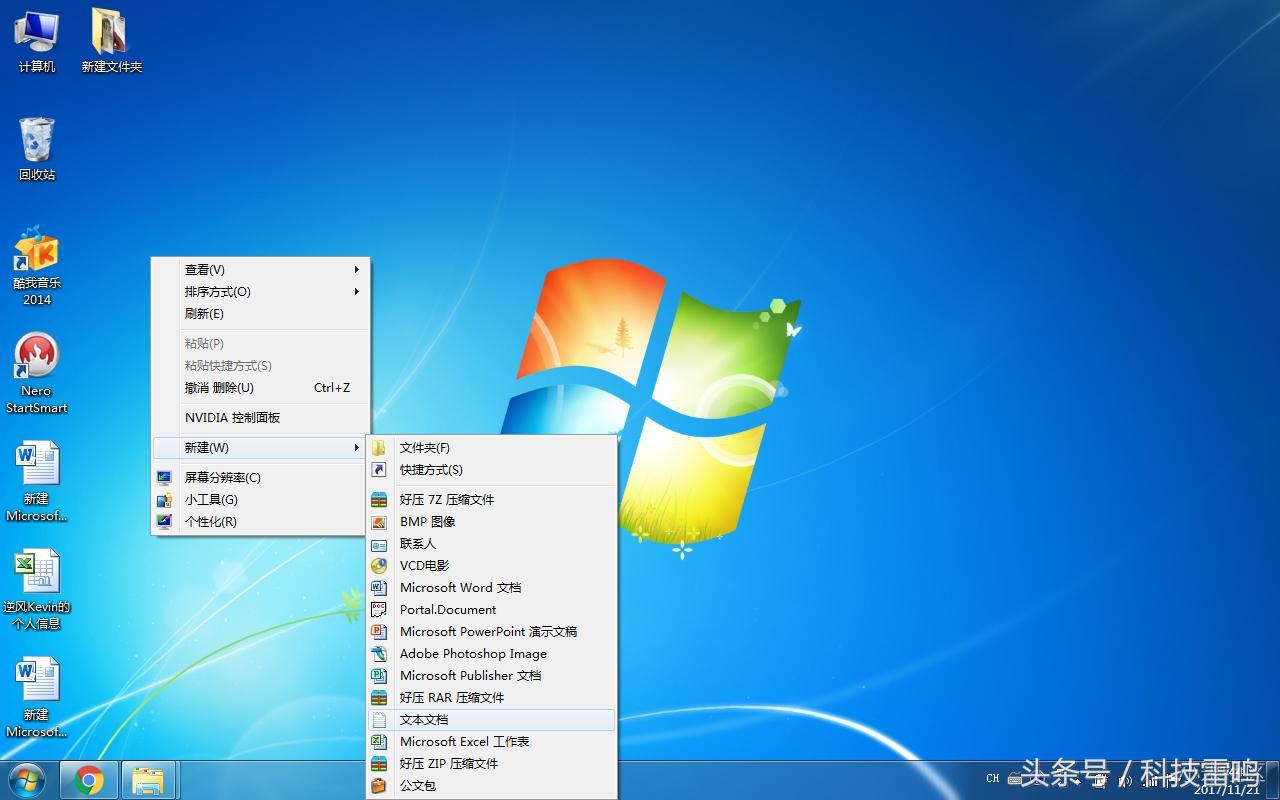This screenshot has width=1280, height=800.
Task: Open Windows Explorer from taskbar
Action: 148,780
